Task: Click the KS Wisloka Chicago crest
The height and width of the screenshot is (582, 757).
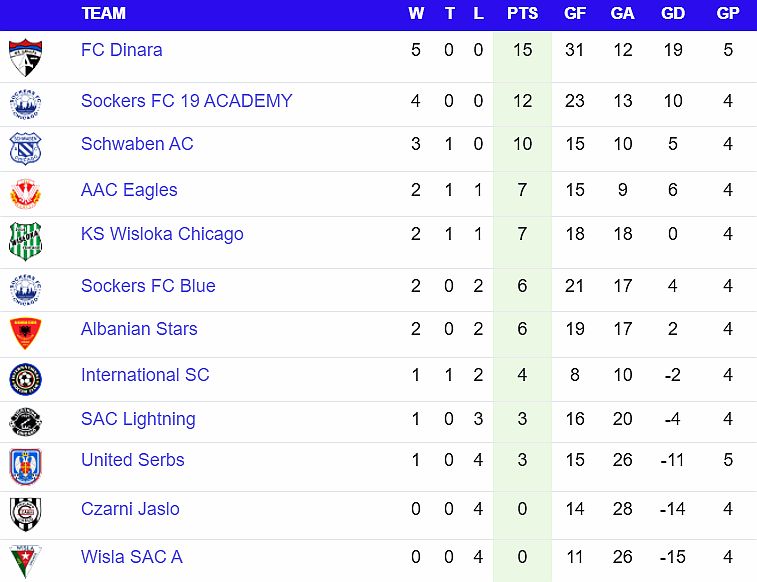Action: (24, 241)
